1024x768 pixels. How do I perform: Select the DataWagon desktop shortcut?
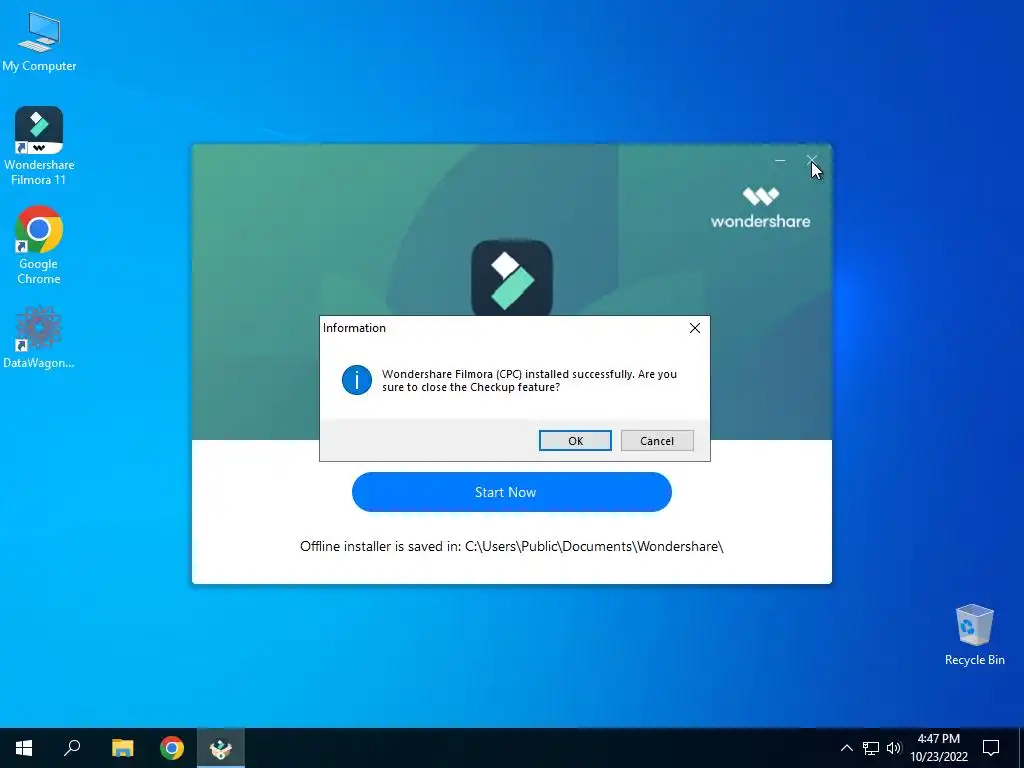point(39,338)
